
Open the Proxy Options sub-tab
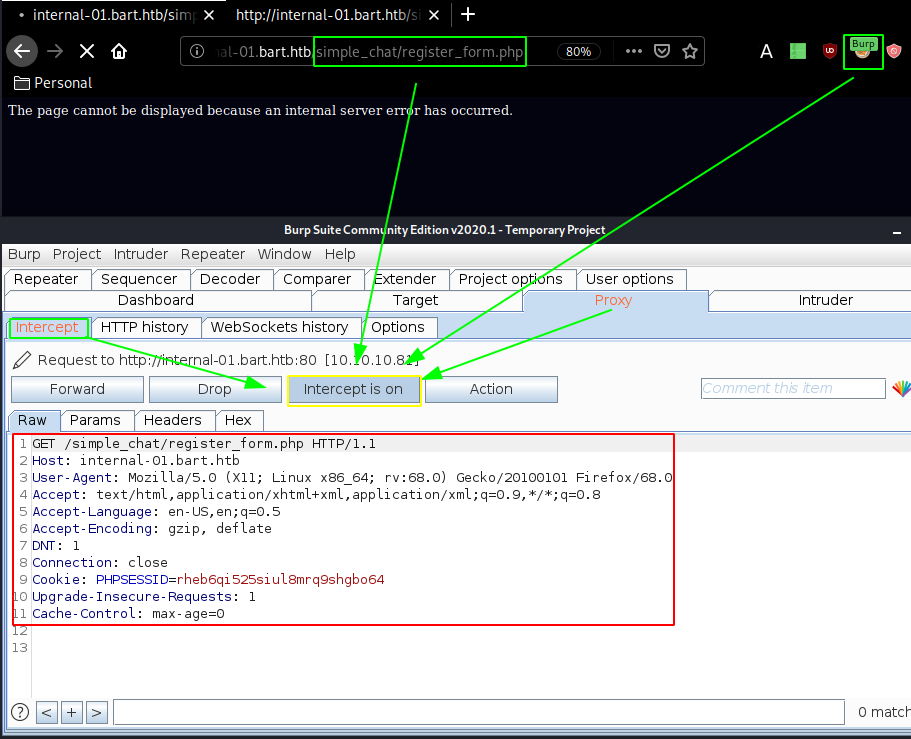tap(398, 327)
